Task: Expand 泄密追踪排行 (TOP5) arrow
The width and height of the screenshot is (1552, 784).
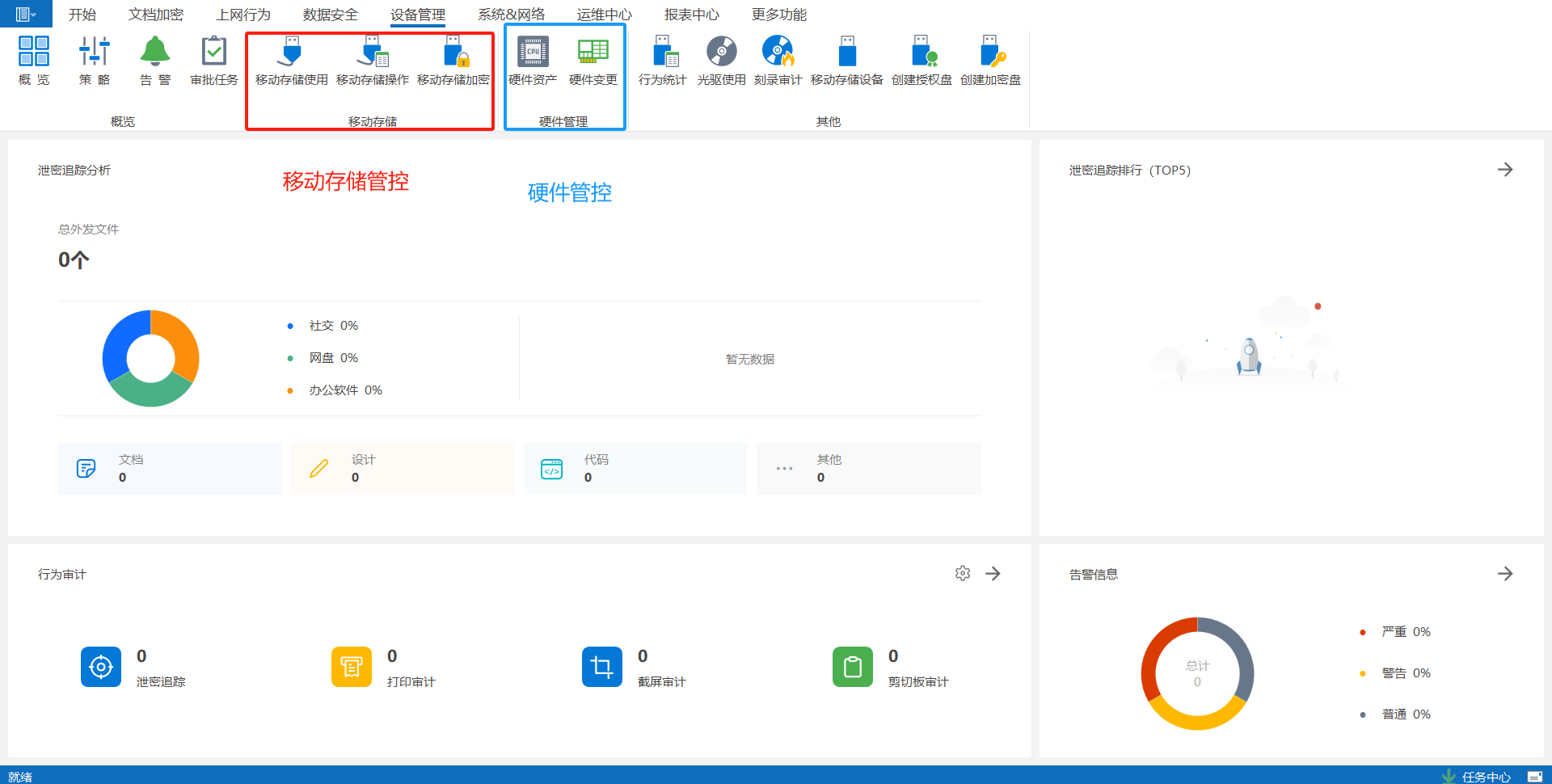Action: coord(1505,170)
